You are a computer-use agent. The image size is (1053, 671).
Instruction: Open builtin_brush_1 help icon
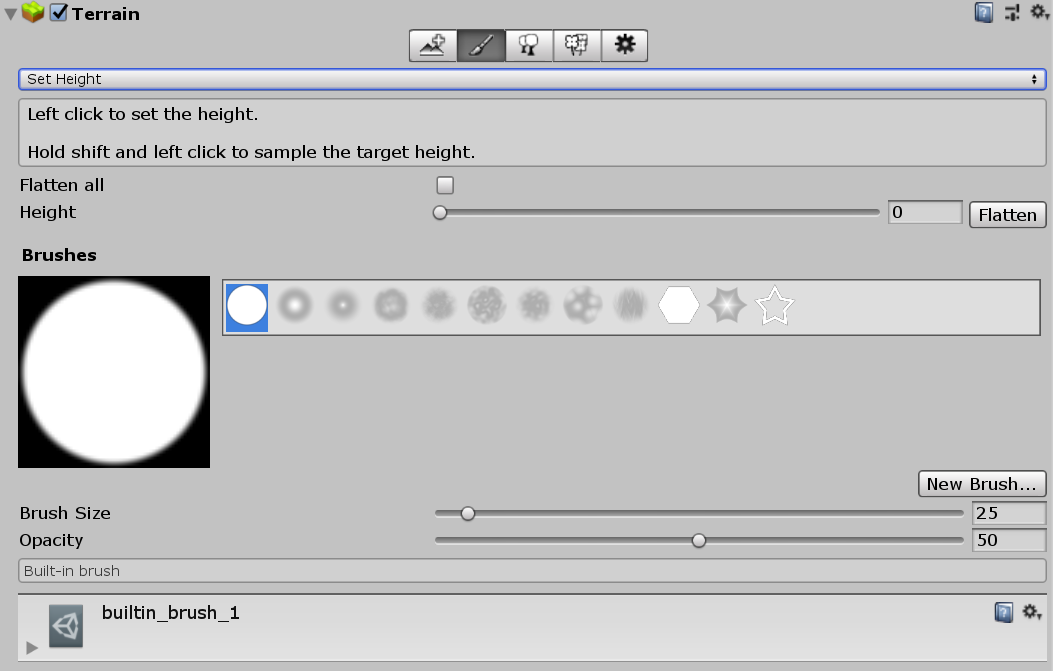point(1003,613)
